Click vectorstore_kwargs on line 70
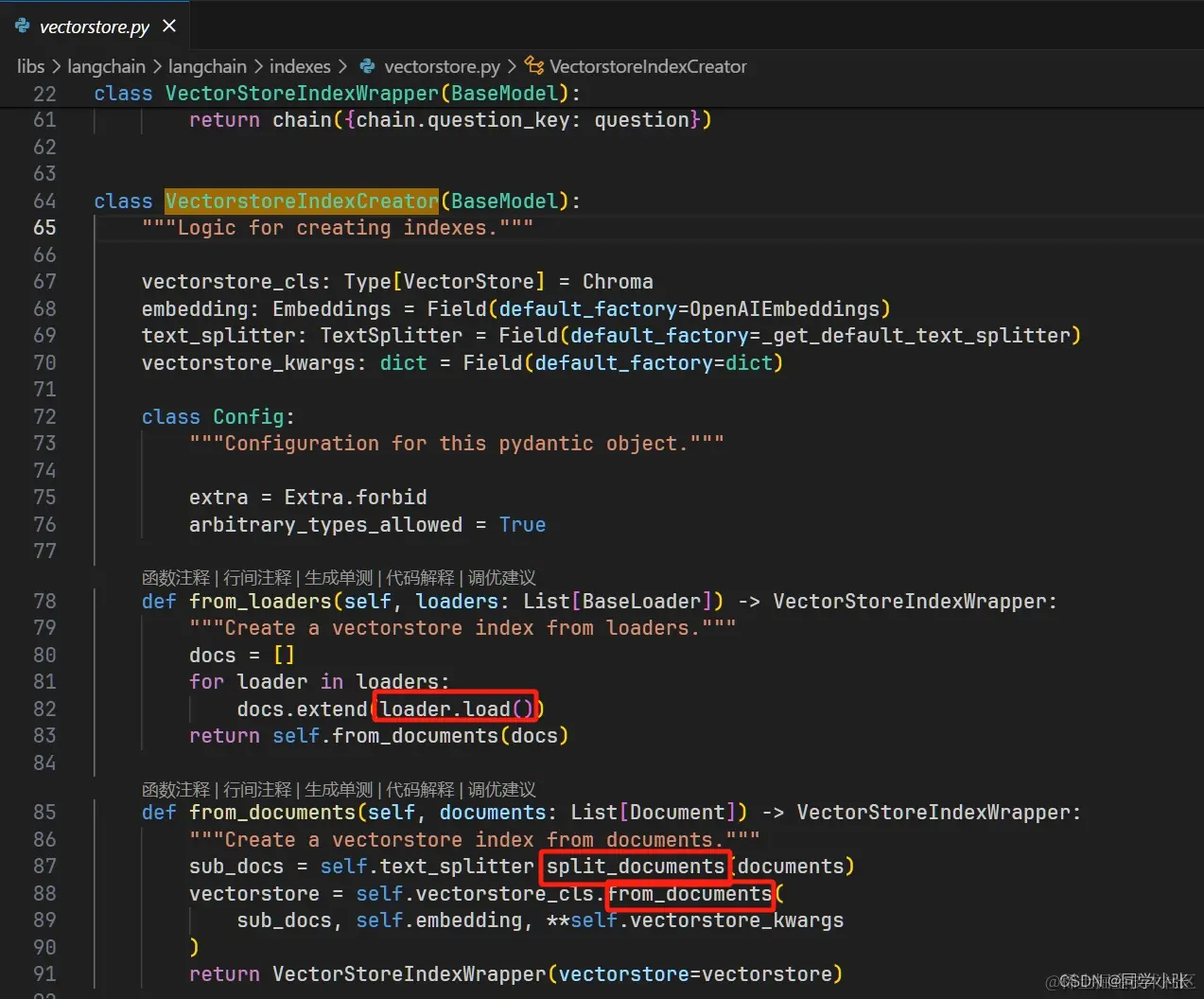Viewport: 1204px width, 999px height. pyautogui.click(x=249, y=363)
